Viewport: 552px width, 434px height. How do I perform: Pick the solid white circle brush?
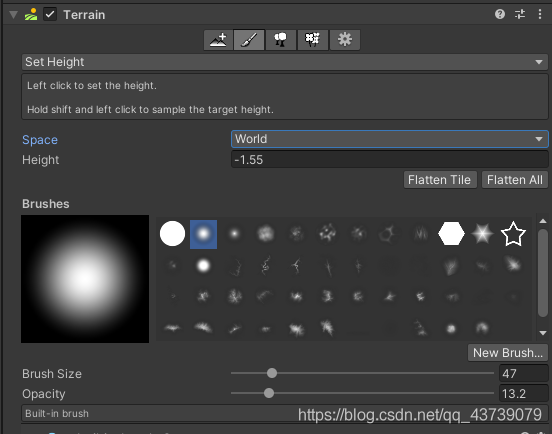[172, 234]
